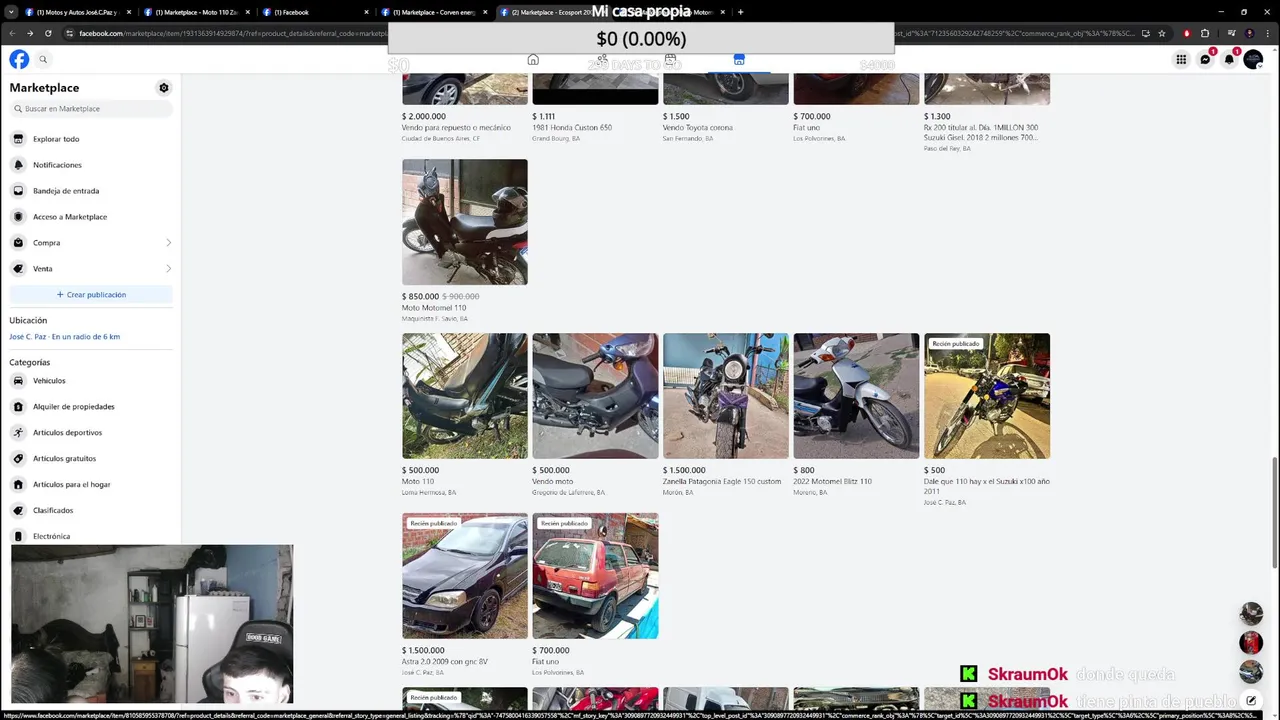Screen dimensions: 1280x720
Task: Click Explorar todo sidebar icon
Action: 18,139
